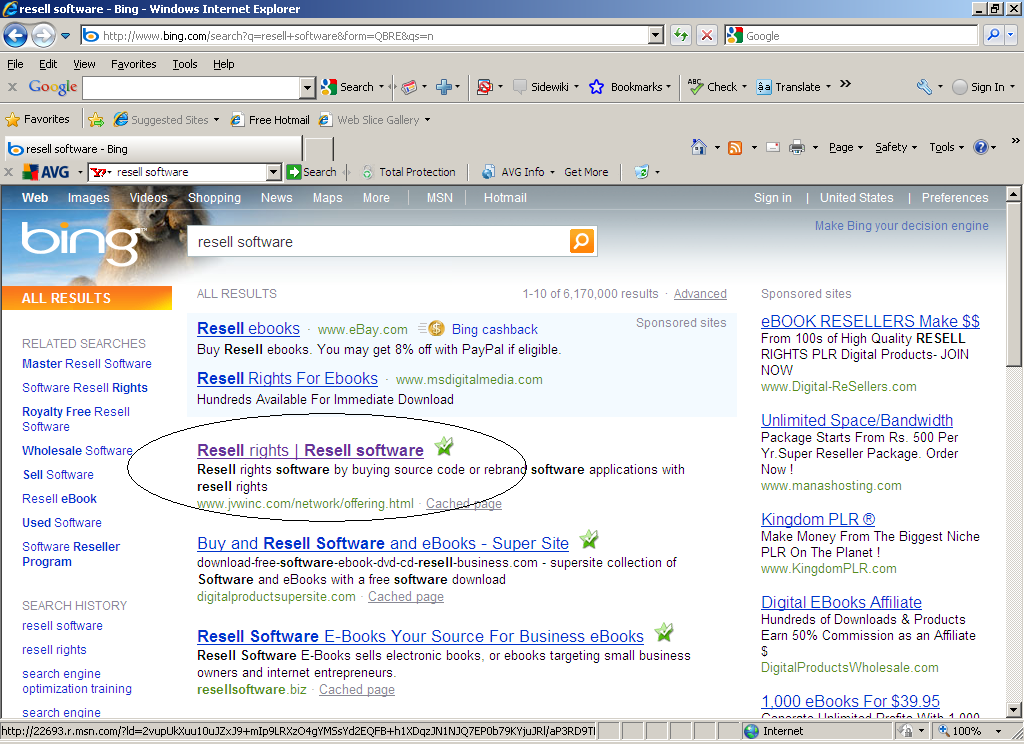
Task: Click the Print icon in command bar
Action: pyautogui.click(x=797, y=147)
